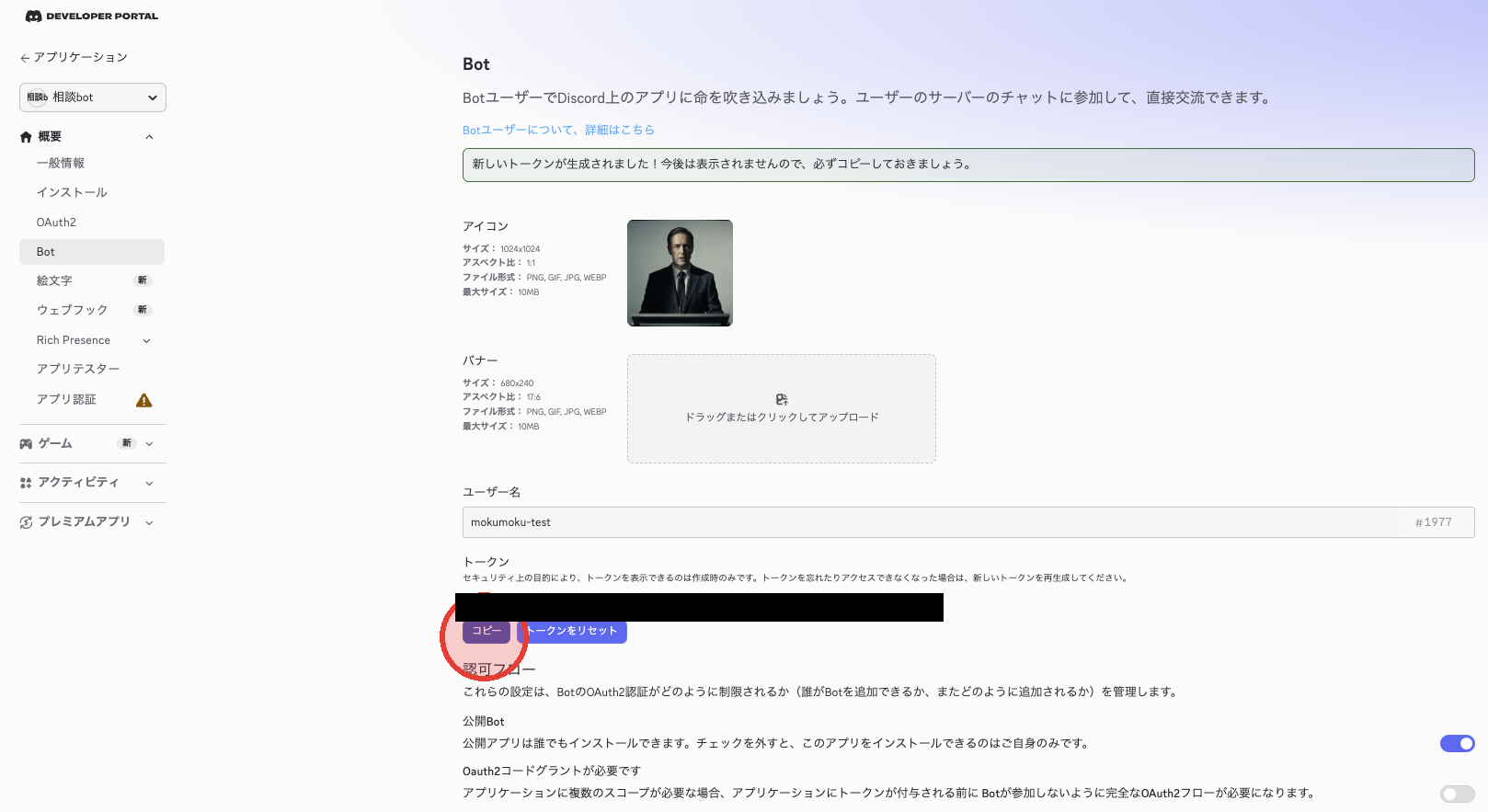Click the warning icon next to アプリ認証
1488x812 pixels.
pyautogui.click(x=144, y=400)
